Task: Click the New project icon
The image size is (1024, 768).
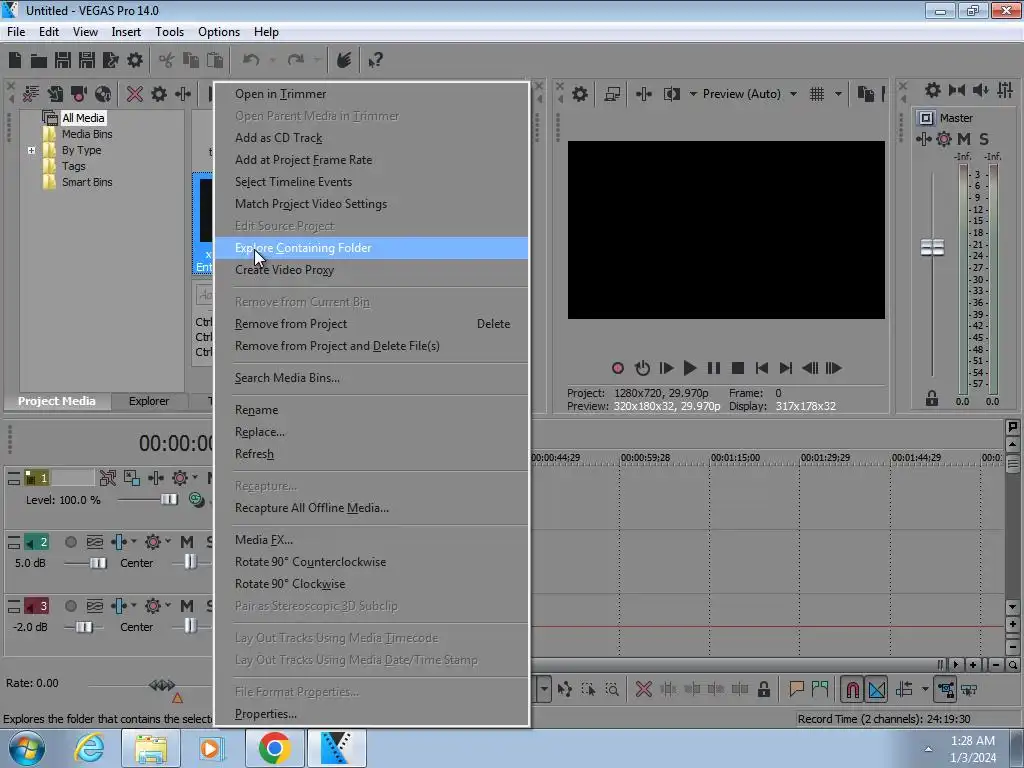Action: pos(15,60)
